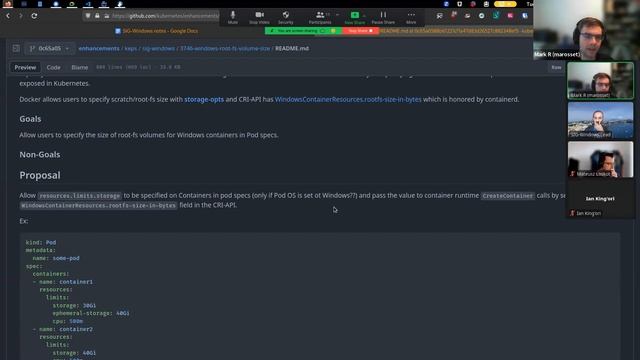
Task: Click Stop Video camera icon
Action: tap(259, 17)
